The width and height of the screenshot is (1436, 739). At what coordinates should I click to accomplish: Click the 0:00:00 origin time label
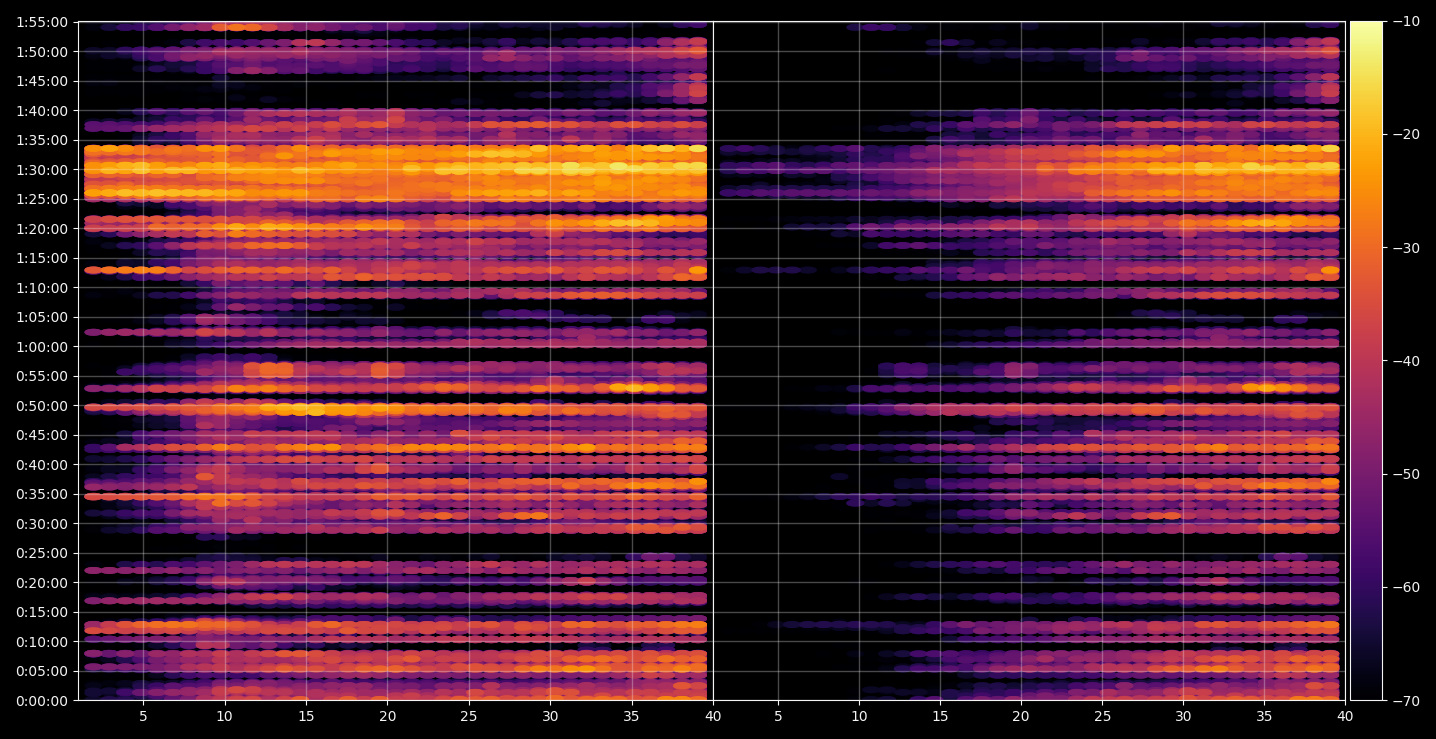pyautogui.click(x=42, y=701)
